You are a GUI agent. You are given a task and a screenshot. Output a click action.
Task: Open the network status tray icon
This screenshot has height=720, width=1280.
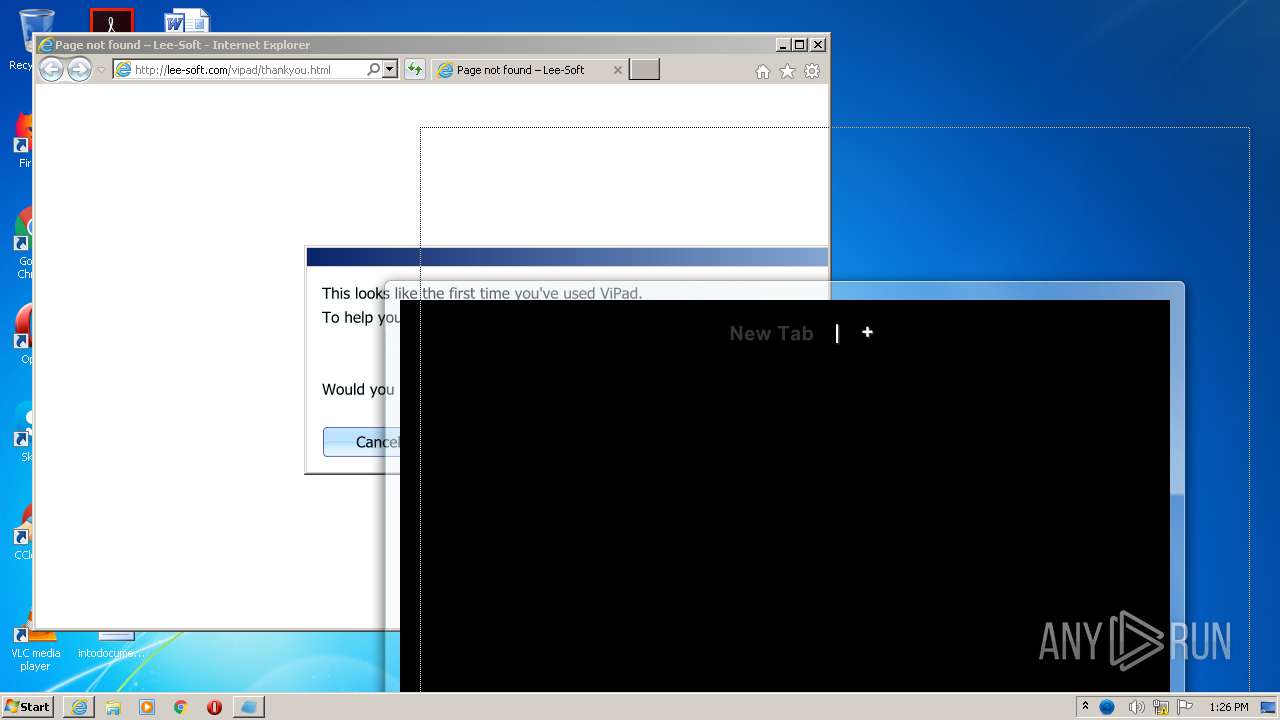[x=1161, y=707]
